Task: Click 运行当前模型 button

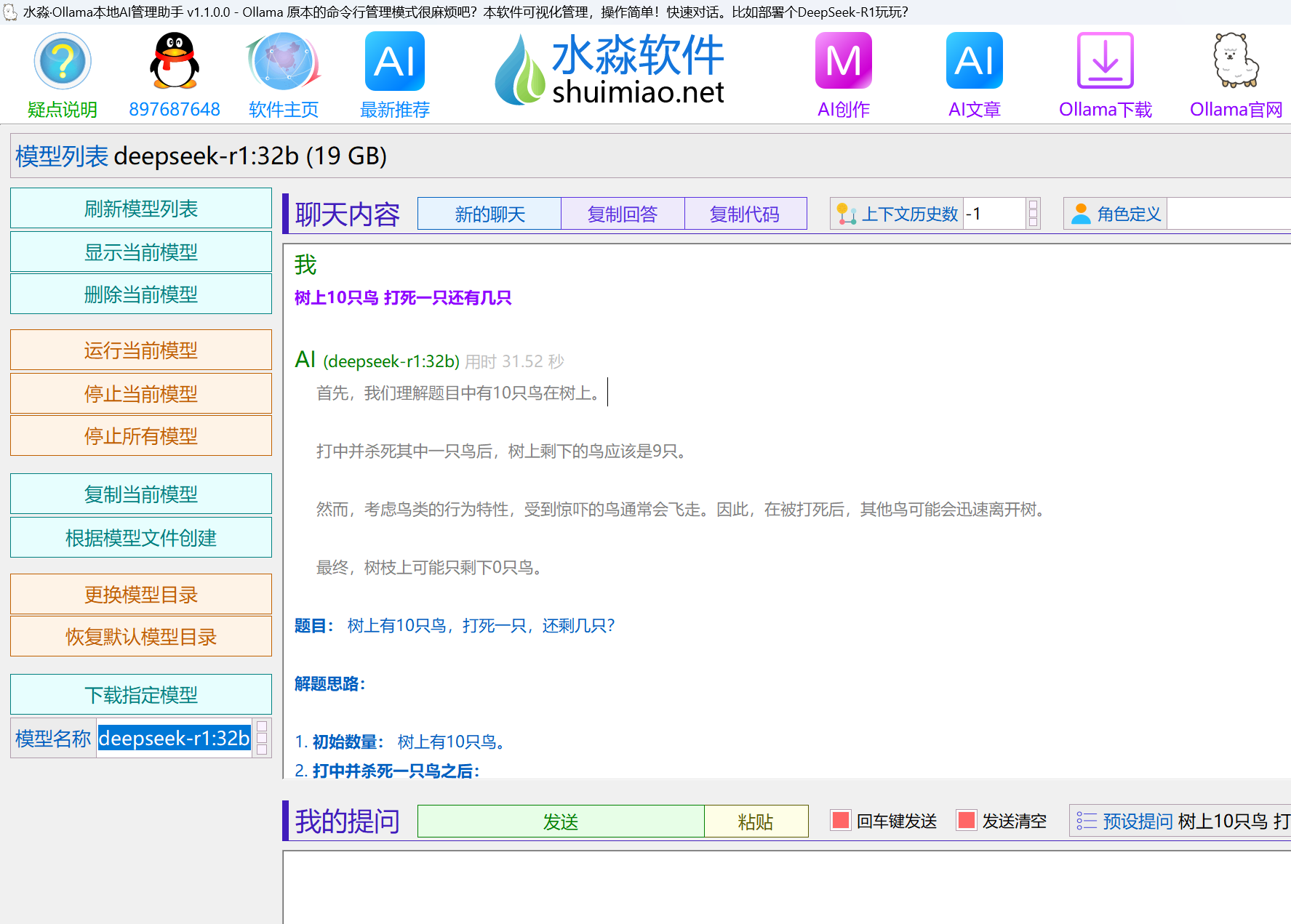Action: pos(141,350)
